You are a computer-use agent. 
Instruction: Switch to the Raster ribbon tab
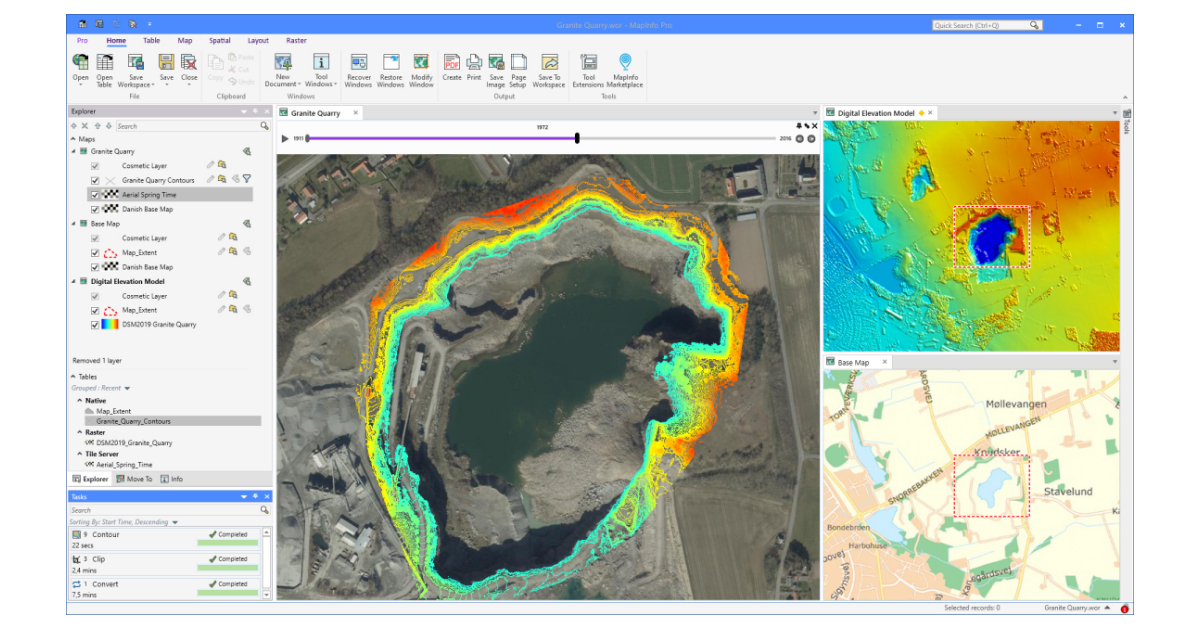click(296, 41)
